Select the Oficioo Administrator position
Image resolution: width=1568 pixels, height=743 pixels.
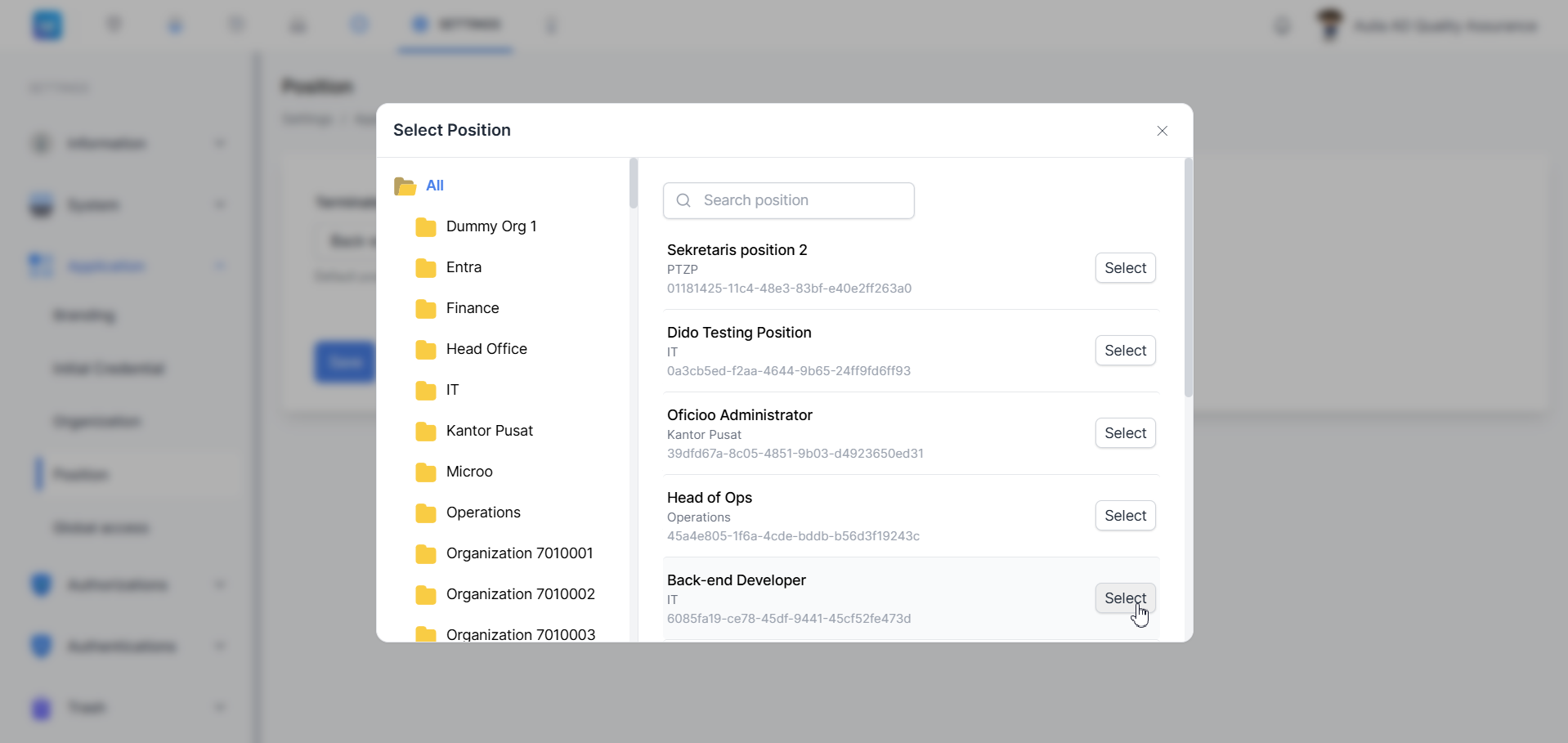(1125, 433)
